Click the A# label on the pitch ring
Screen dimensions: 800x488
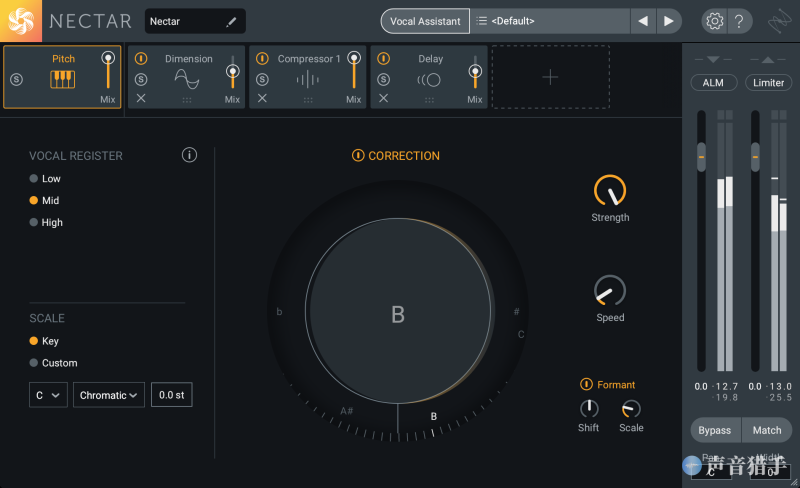pyautogui.click(x=347, y=410)
